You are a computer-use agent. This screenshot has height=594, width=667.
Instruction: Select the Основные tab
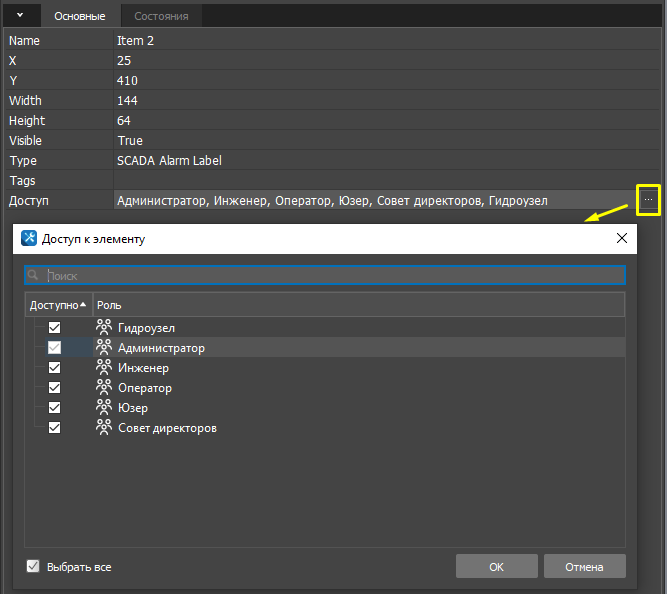coord(80,16)
